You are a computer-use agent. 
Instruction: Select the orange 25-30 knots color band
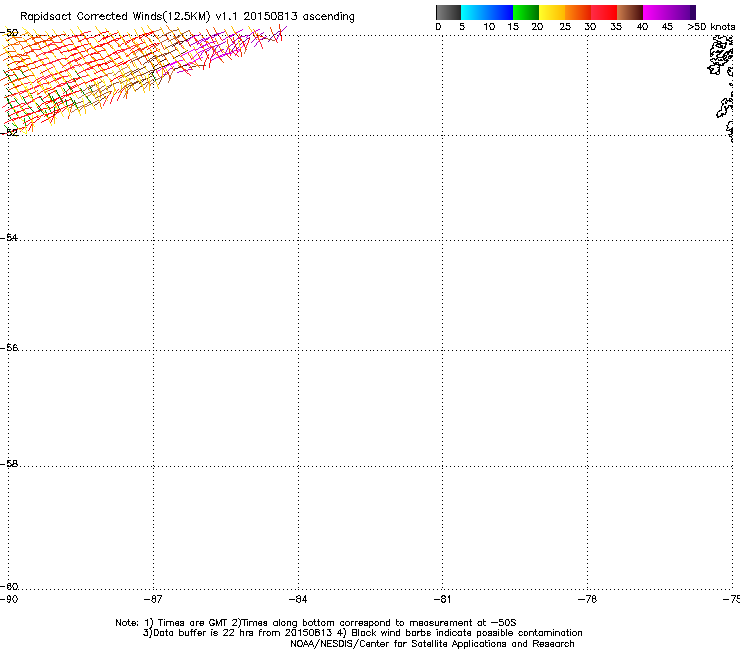(x=578, y=12)
